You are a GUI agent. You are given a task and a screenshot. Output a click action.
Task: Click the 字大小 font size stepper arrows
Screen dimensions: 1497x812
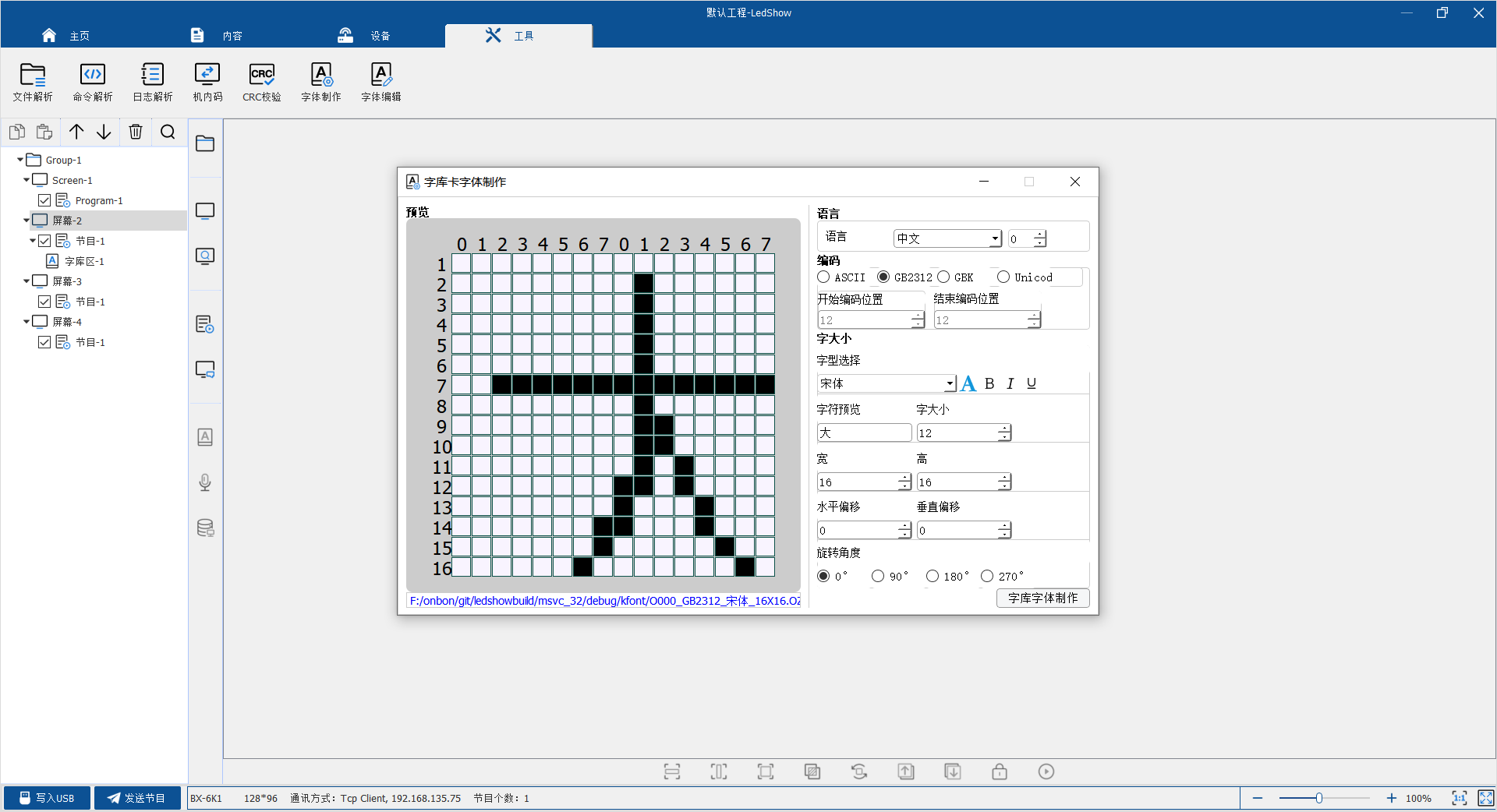[1004, 432]
